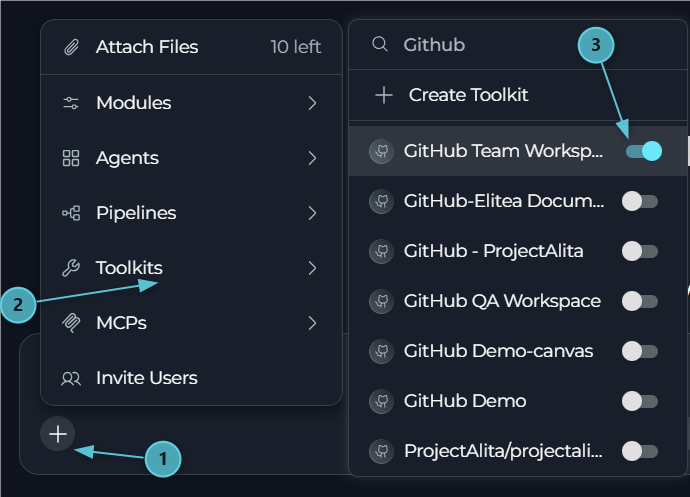Expand the Agents submenu chevron

pyautogui.click(x=312, y=158)
